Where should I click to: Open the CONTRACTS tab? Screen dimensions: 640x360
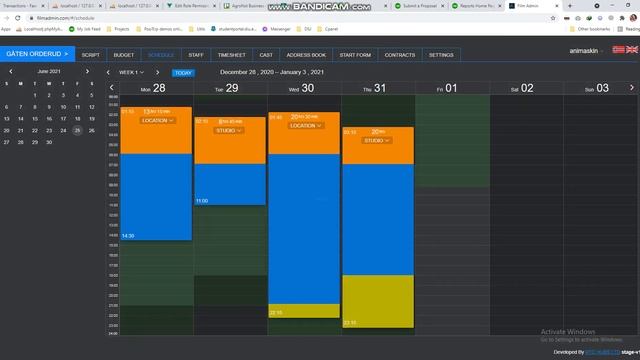click(400, 55)
